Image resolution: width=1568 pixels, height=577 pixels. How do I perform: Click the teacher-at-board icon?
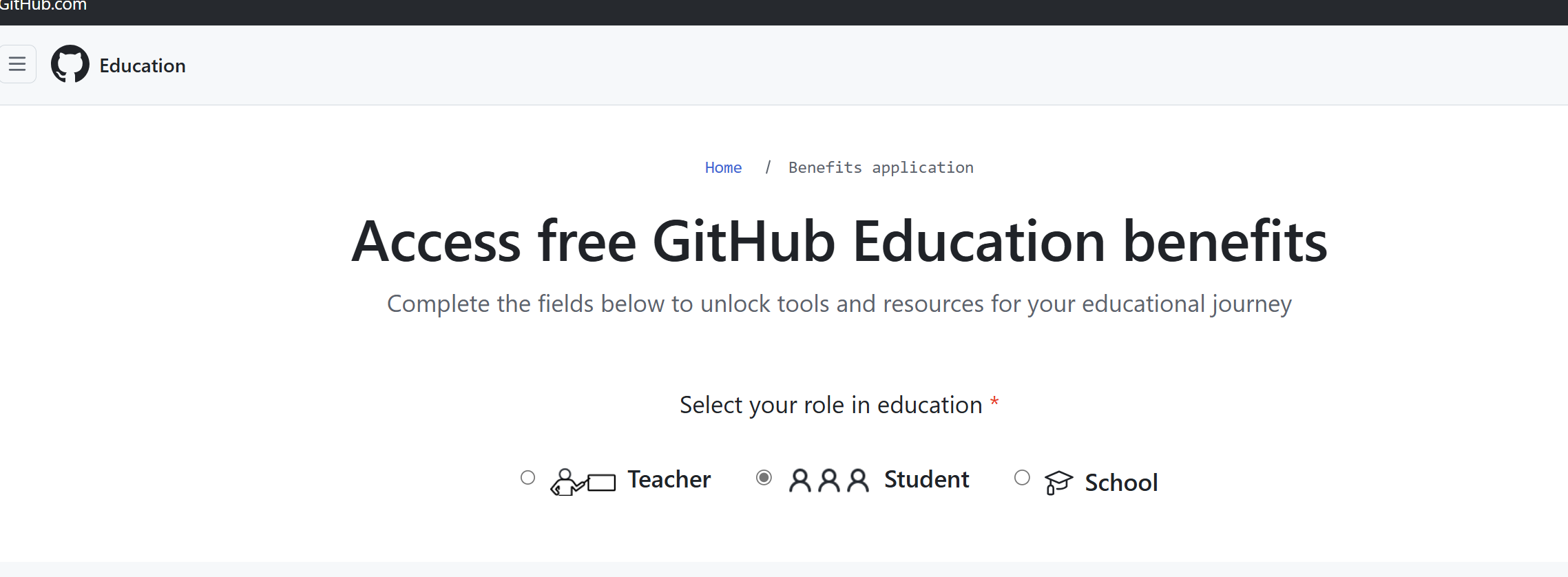[583, 481]
